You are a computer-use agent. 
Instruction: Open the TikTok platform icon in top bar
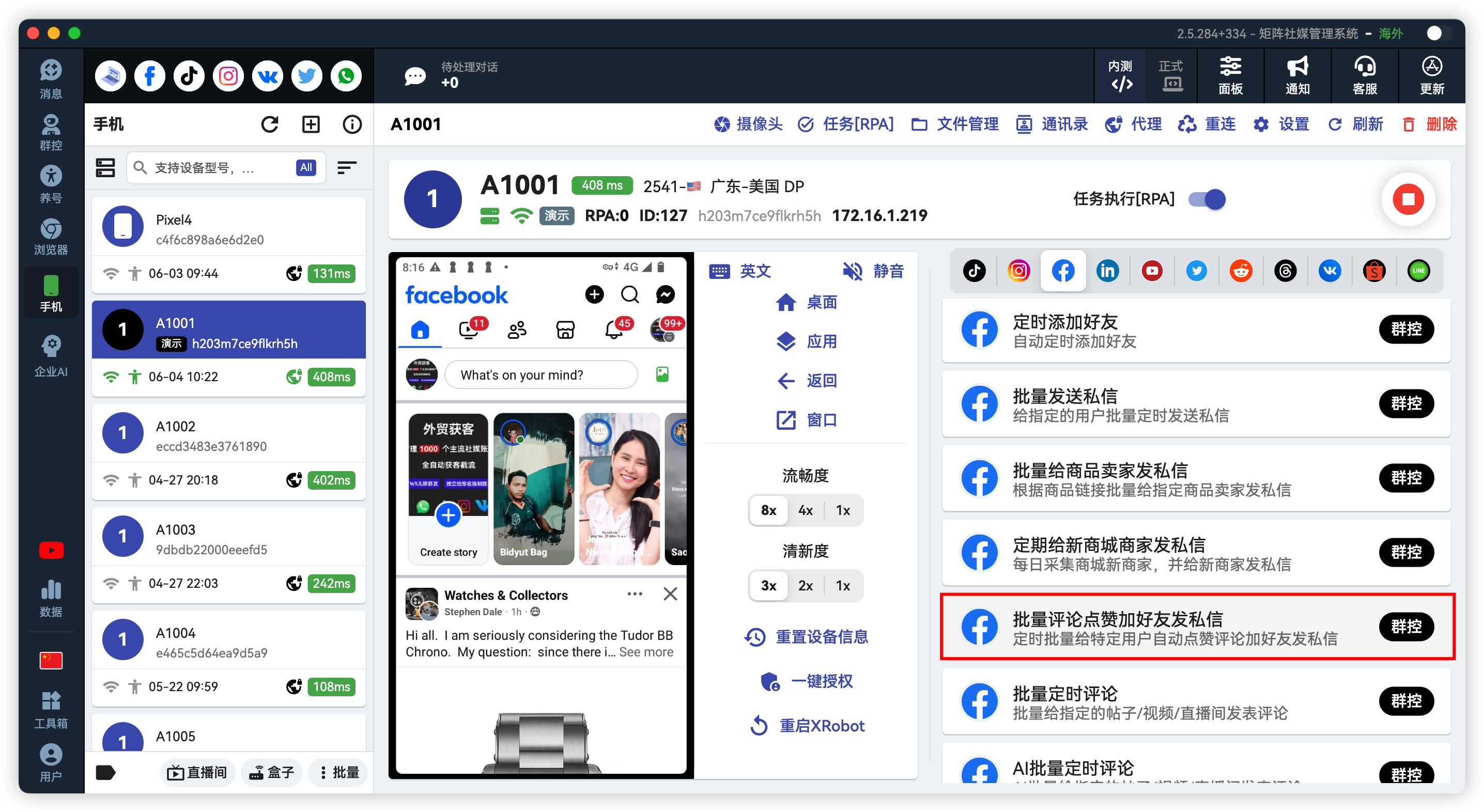tap(189, 76)
